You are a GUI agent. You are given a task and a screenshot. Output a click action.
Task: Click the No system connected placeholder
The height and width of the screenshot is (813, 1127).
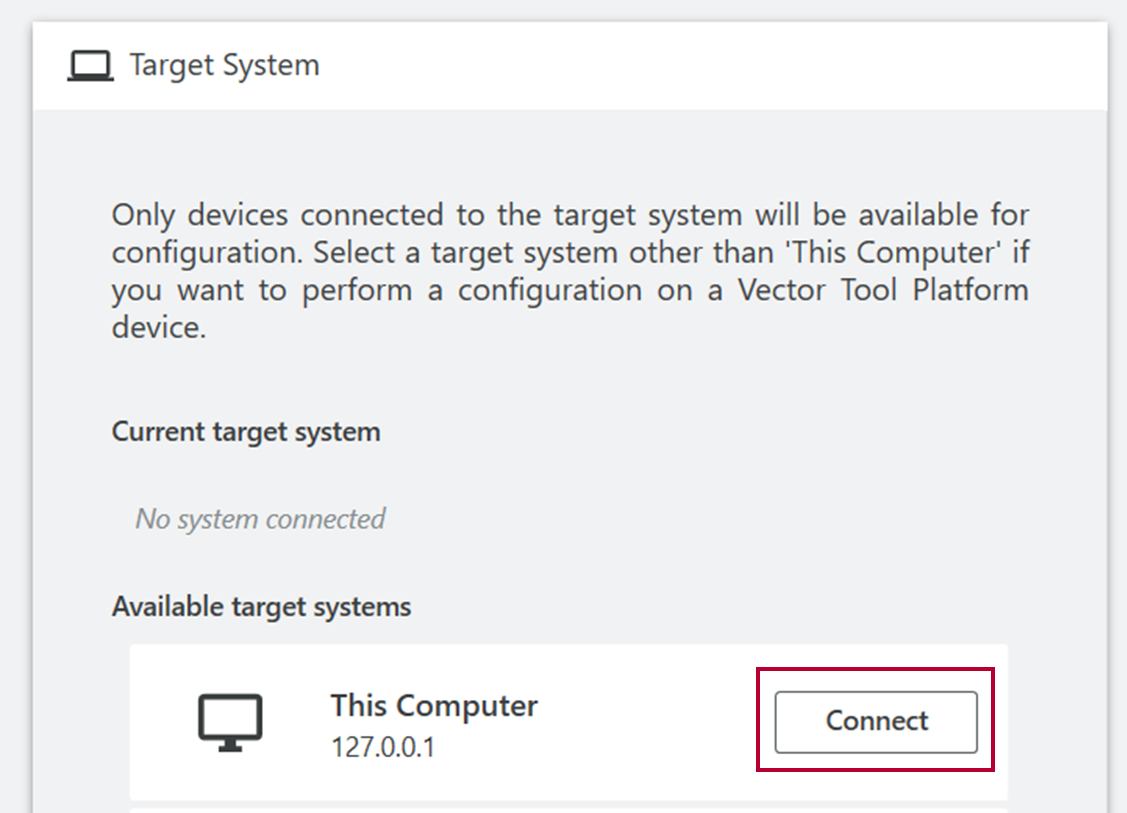pos(260,519)
